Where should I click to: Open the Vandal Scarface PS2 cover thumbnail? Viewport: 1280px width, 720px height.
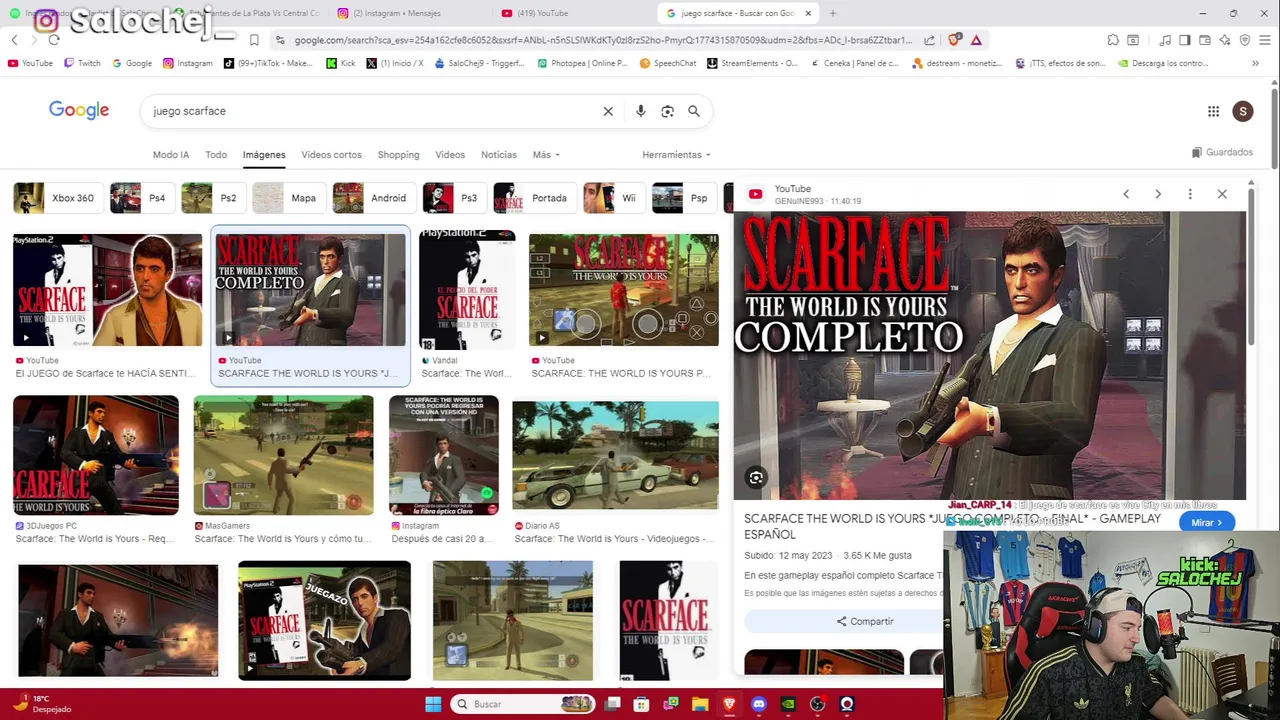(467, 290)
